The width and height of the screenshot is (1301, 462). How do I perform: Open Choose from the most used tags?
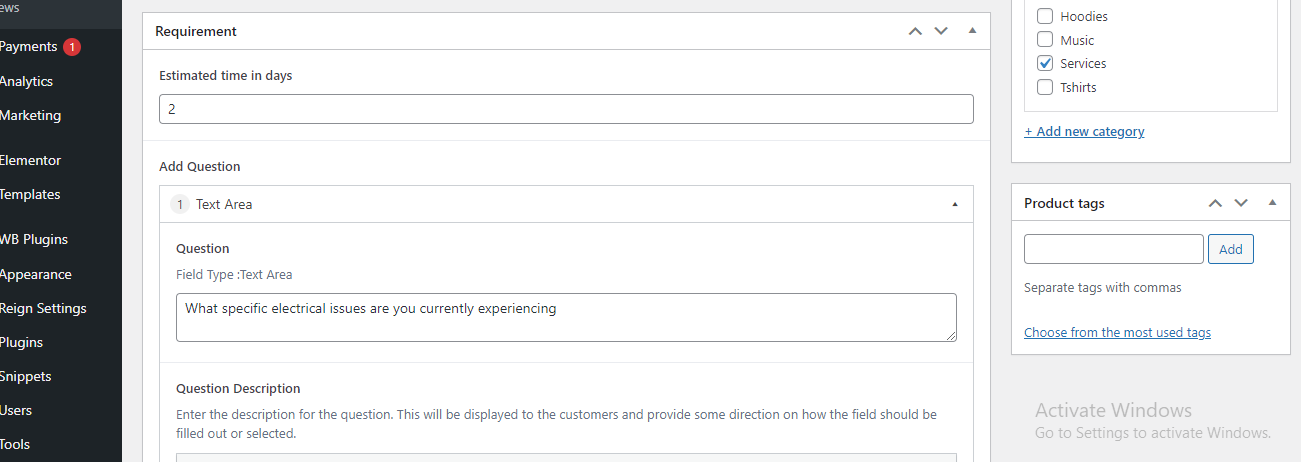pyautogui.click(x=1117, y=332)
